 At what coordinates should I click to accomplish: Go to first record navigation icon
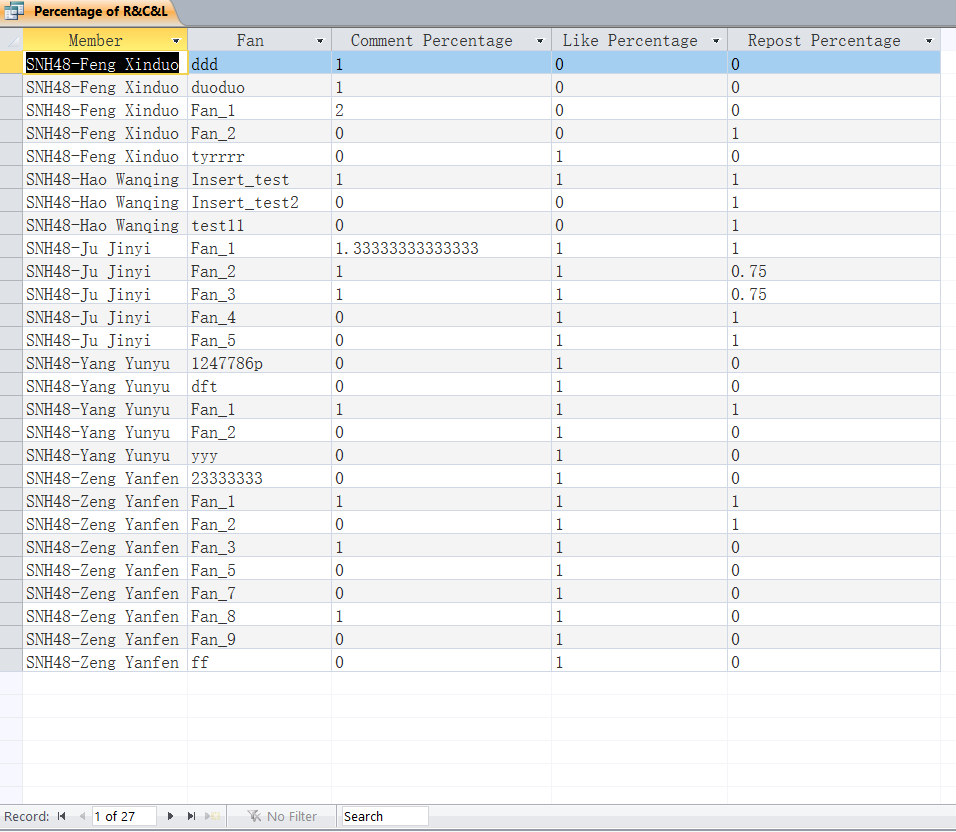(62, 816)
